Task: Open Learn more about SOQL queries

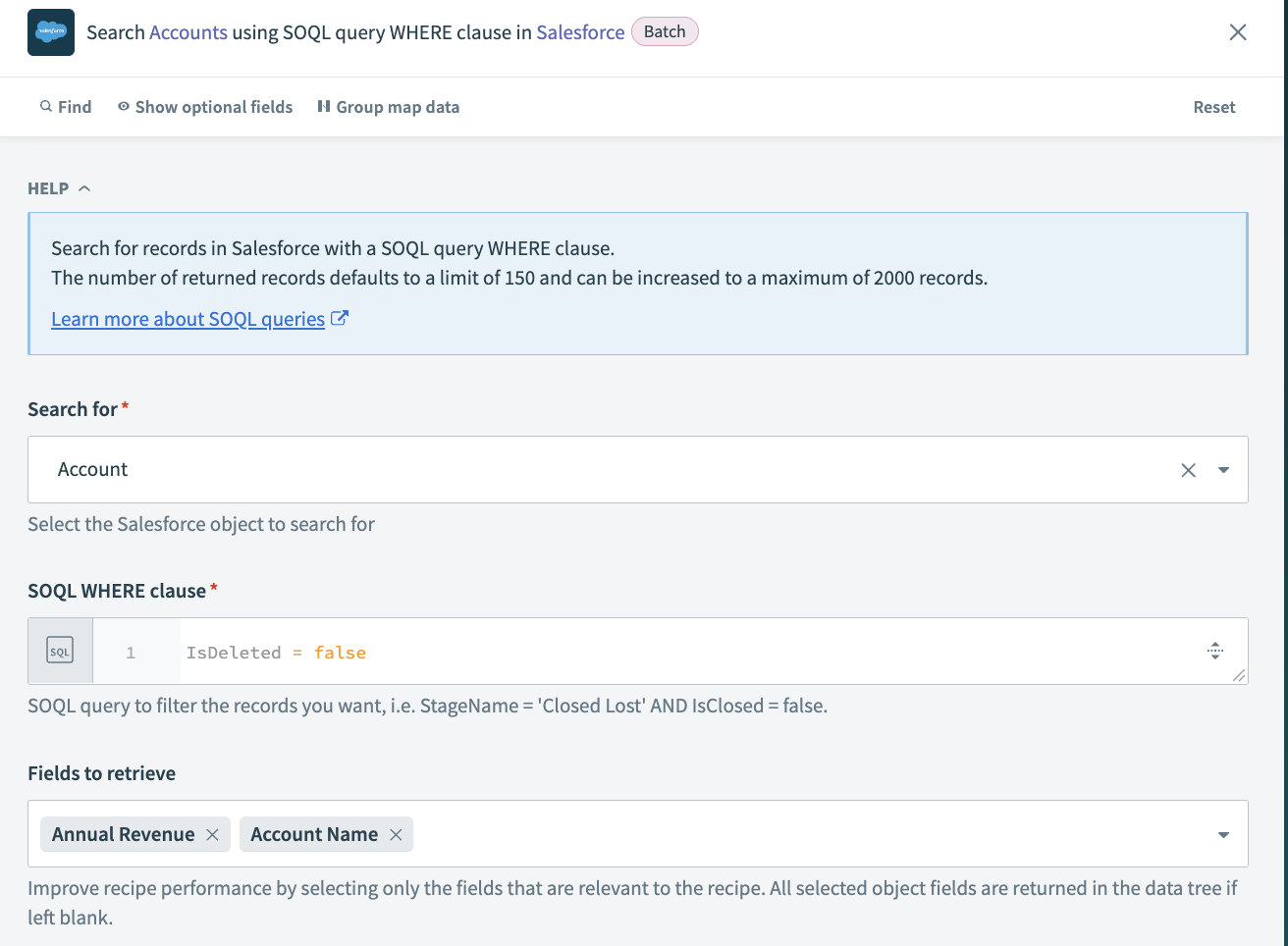Action: 187,318
